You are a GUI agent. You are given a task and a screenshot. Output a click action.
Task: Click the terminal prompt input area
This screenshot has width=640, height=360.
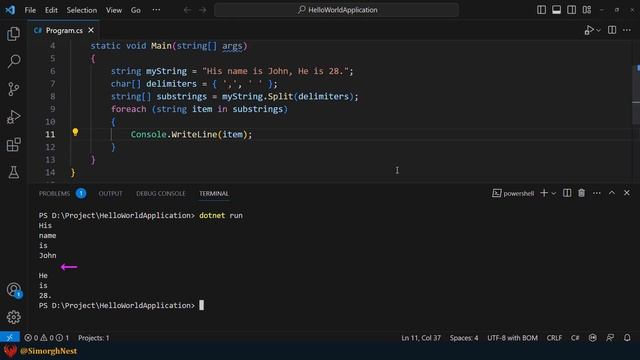[201, 305]
